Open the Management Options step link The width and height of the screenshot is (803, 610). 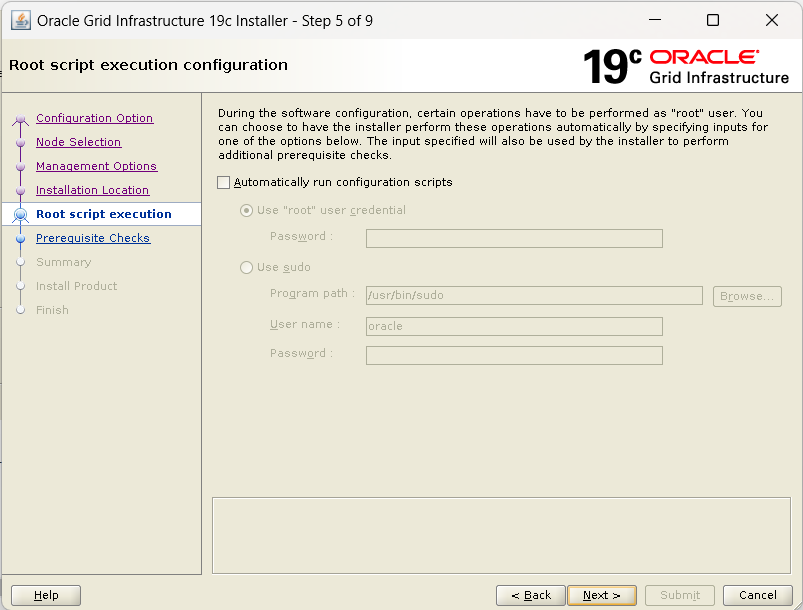(x=96, y=166)
